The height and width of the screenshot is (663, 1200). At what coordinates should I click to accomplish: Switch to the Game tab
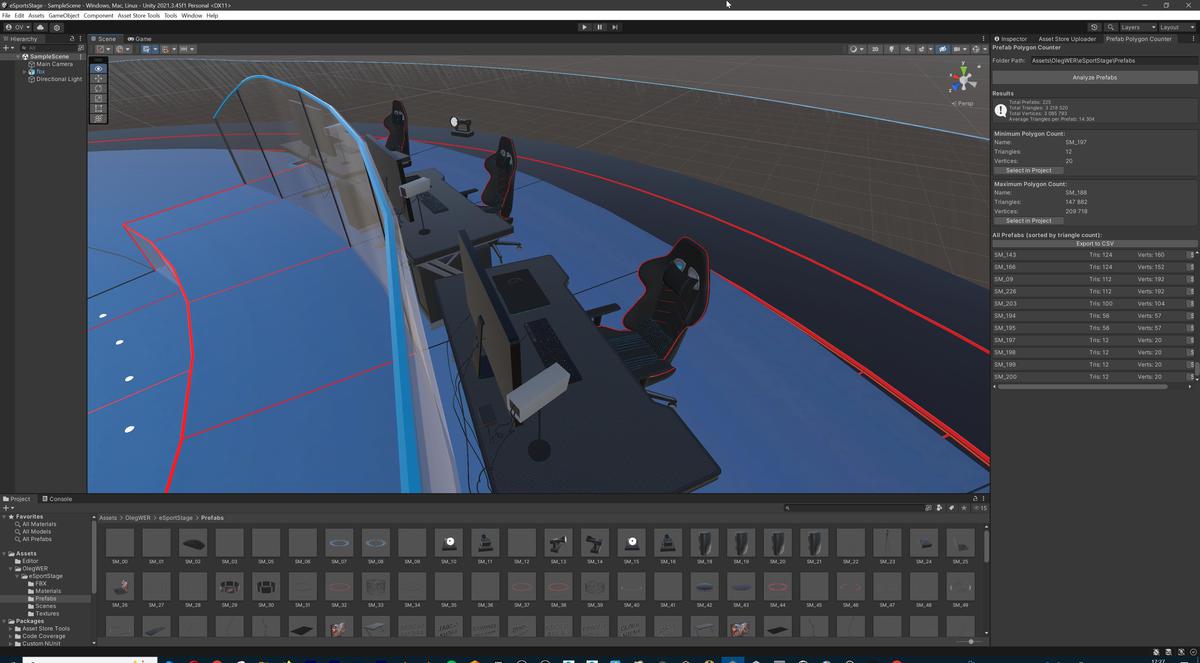(x=140, y=39)
